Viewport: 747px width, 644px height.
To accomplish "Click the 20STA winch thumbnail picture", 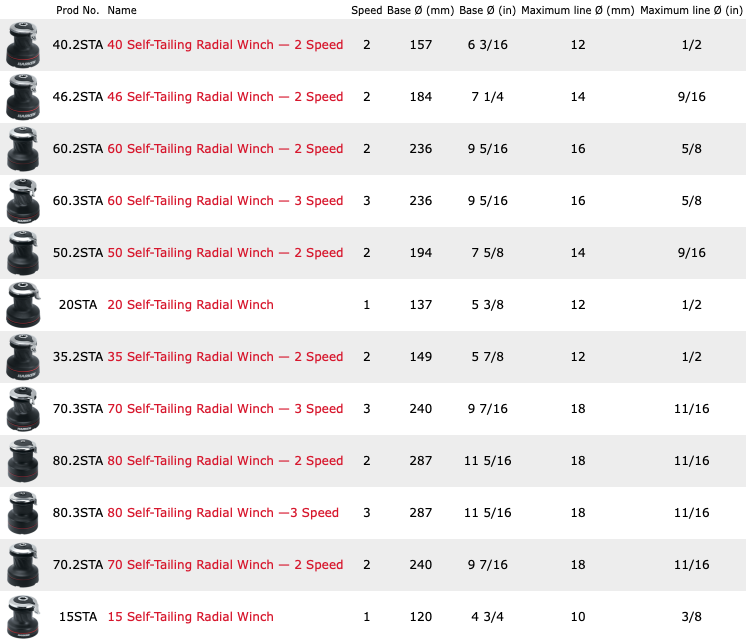I will click(22, 306).
